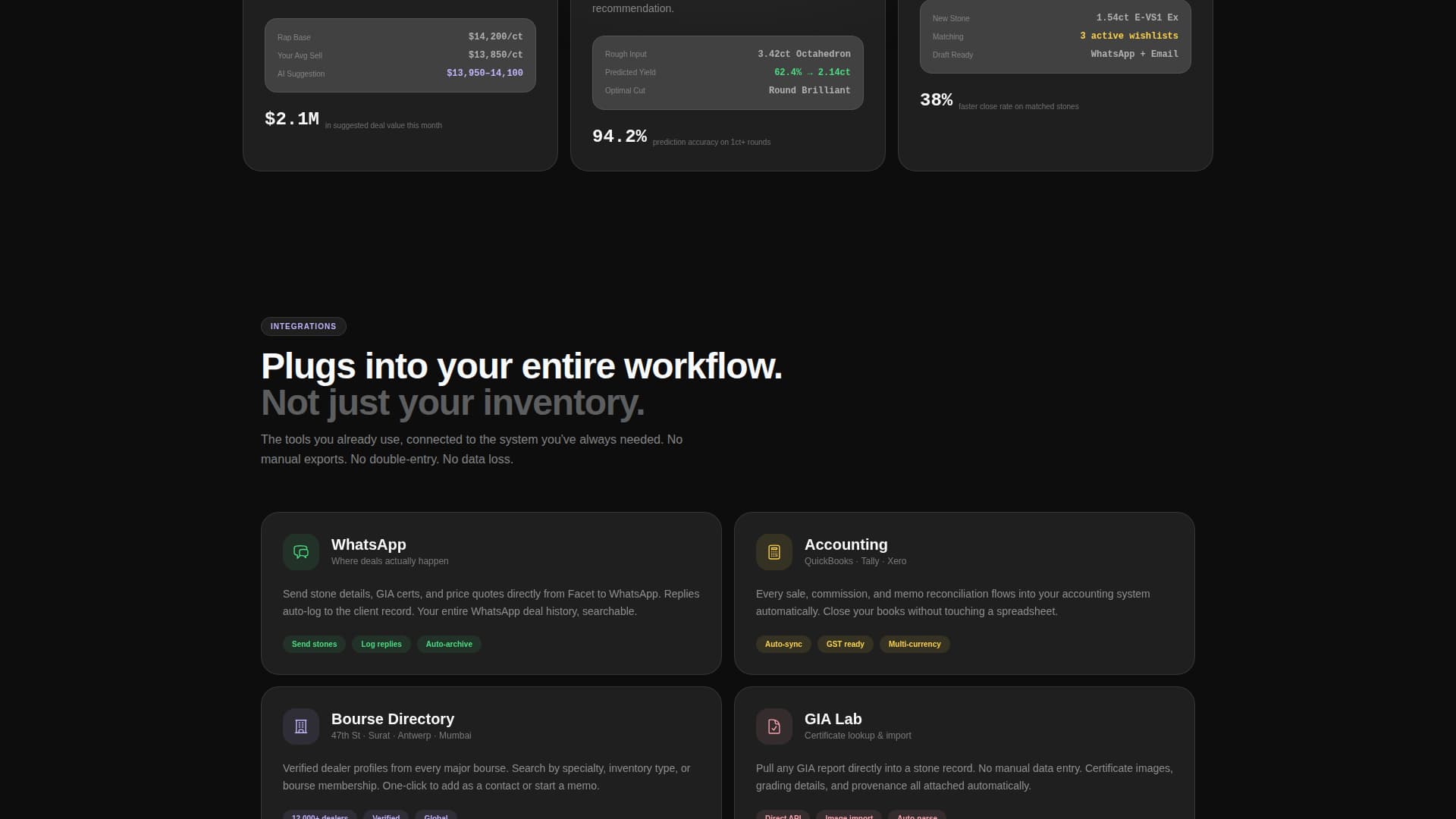Click the WhatsApp chat bubble icon

tap(301, 552)
